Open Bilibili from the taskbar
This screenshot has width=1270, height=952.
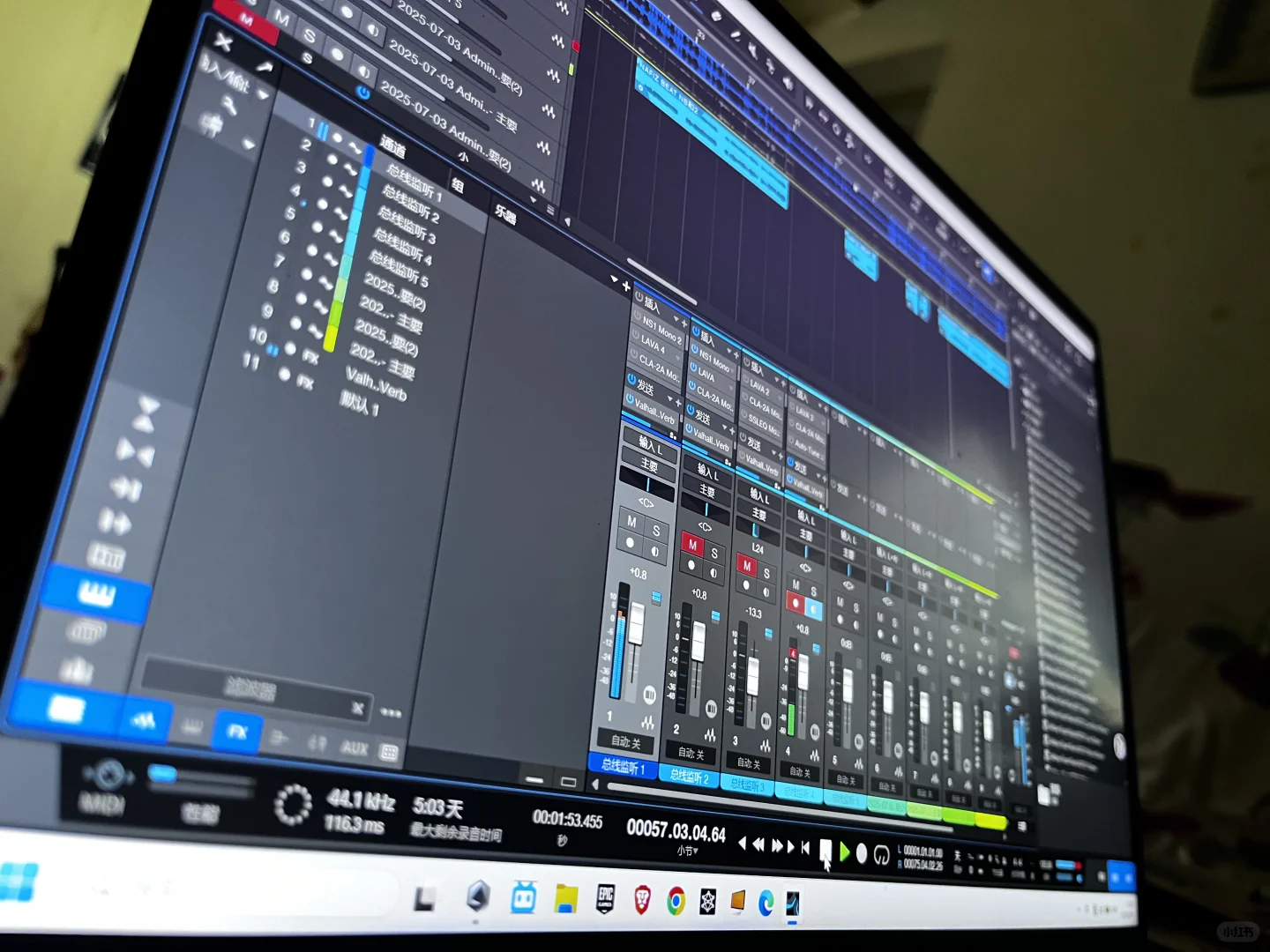524,898
